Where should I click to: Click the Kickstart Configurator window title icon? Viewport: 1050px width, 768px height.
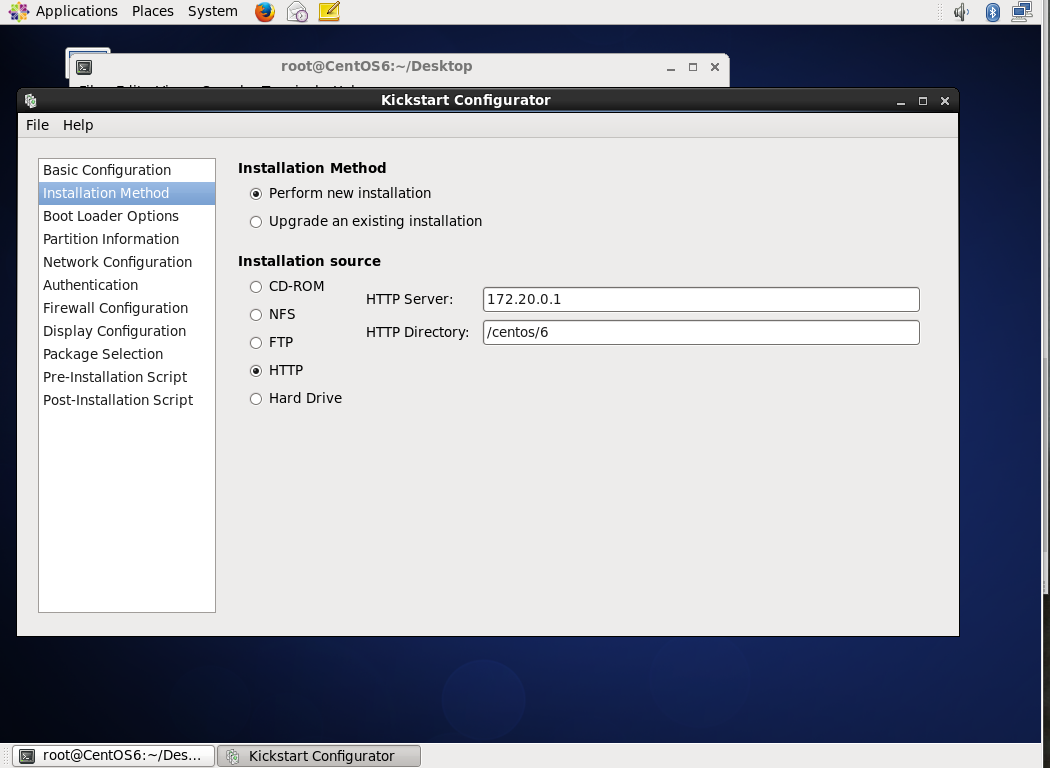coord(30,100)
